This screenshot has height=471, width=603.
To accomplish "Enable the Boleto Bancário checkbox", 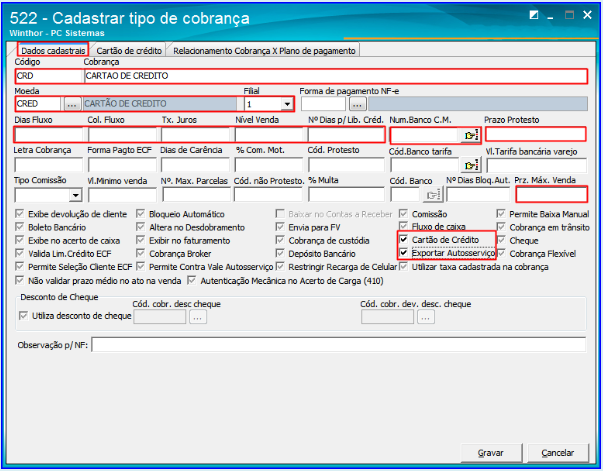I will pyautogui.click(x=22, y=228).
